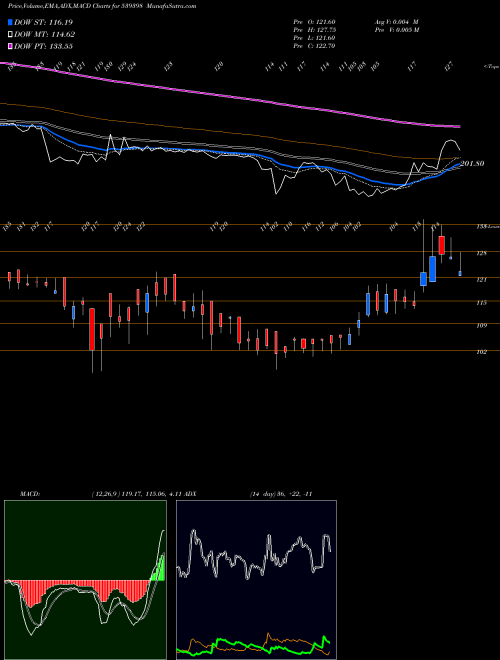The height and width of the screenshot is (660, 500).
Task: Click the ADX values '(14 day) 36, +22, -11'
Action: 280,494
